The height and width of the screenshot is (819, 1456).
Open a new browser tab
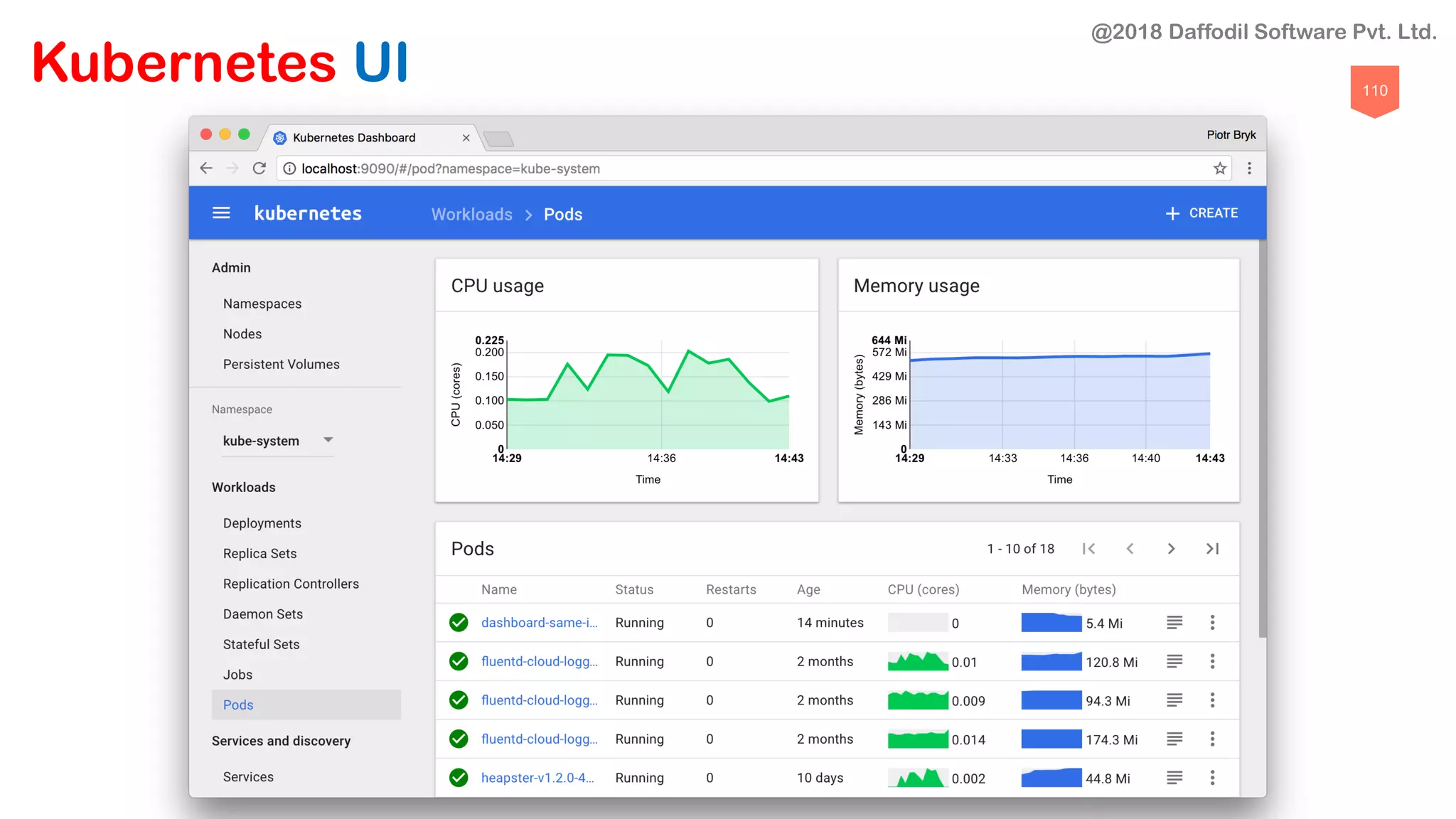(498, 139)
